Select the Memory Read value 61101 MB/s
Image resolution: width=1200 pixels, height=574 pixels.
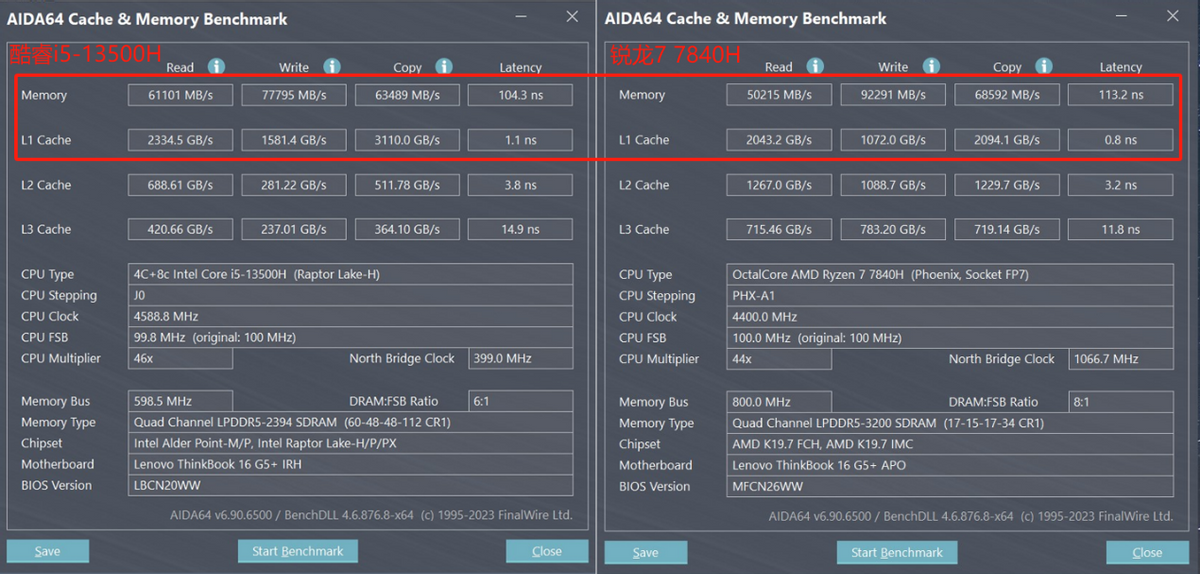tap(180, 95)
